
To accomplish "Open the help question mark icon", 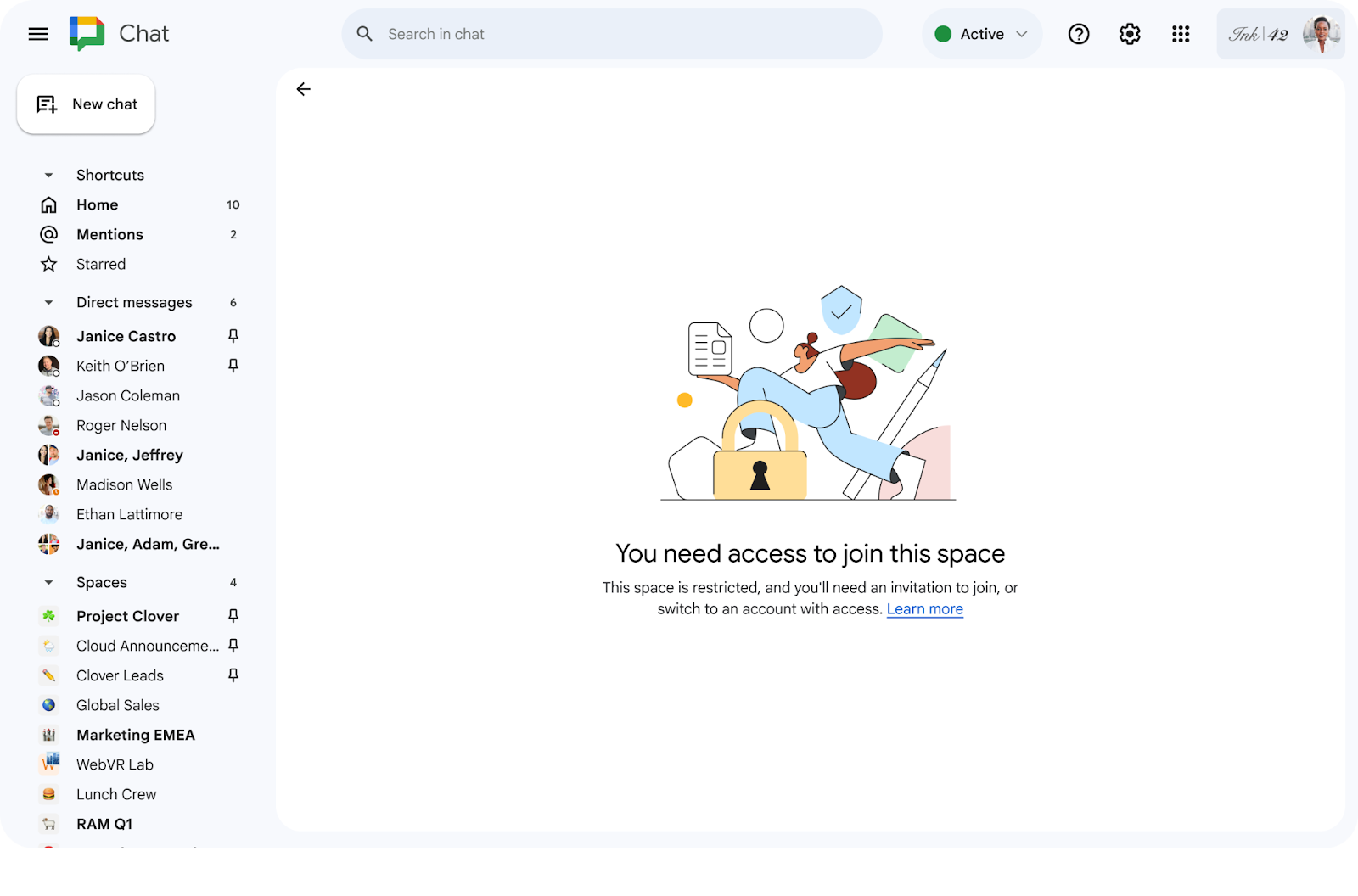I will 1078,34.
